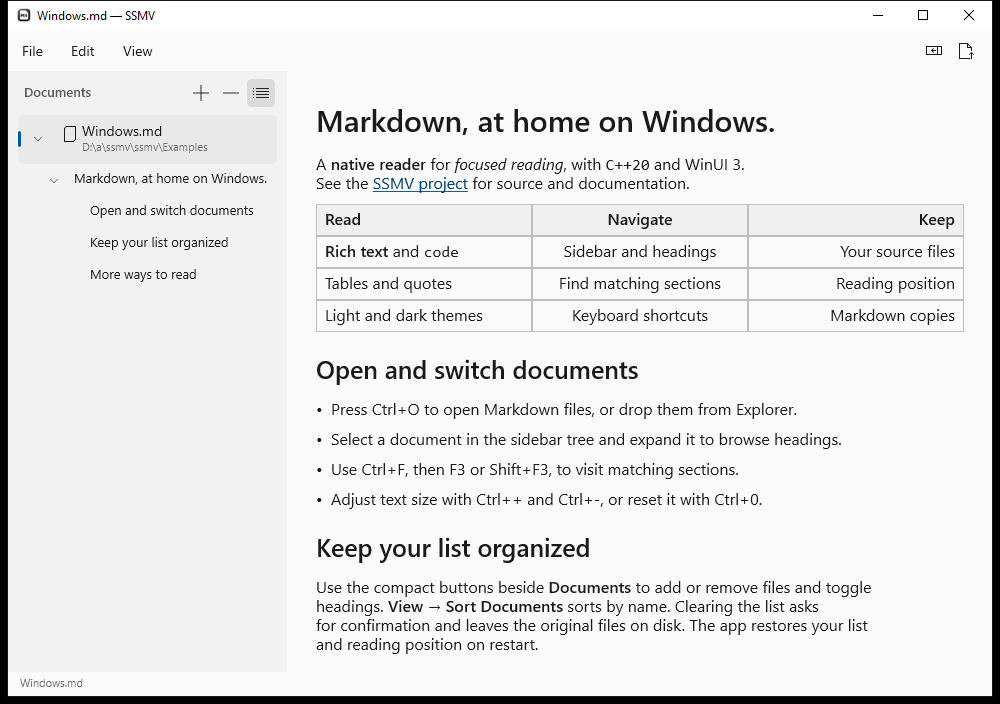Click the add document plus icon
The image size is (1000, 704).
click(201, 93)
